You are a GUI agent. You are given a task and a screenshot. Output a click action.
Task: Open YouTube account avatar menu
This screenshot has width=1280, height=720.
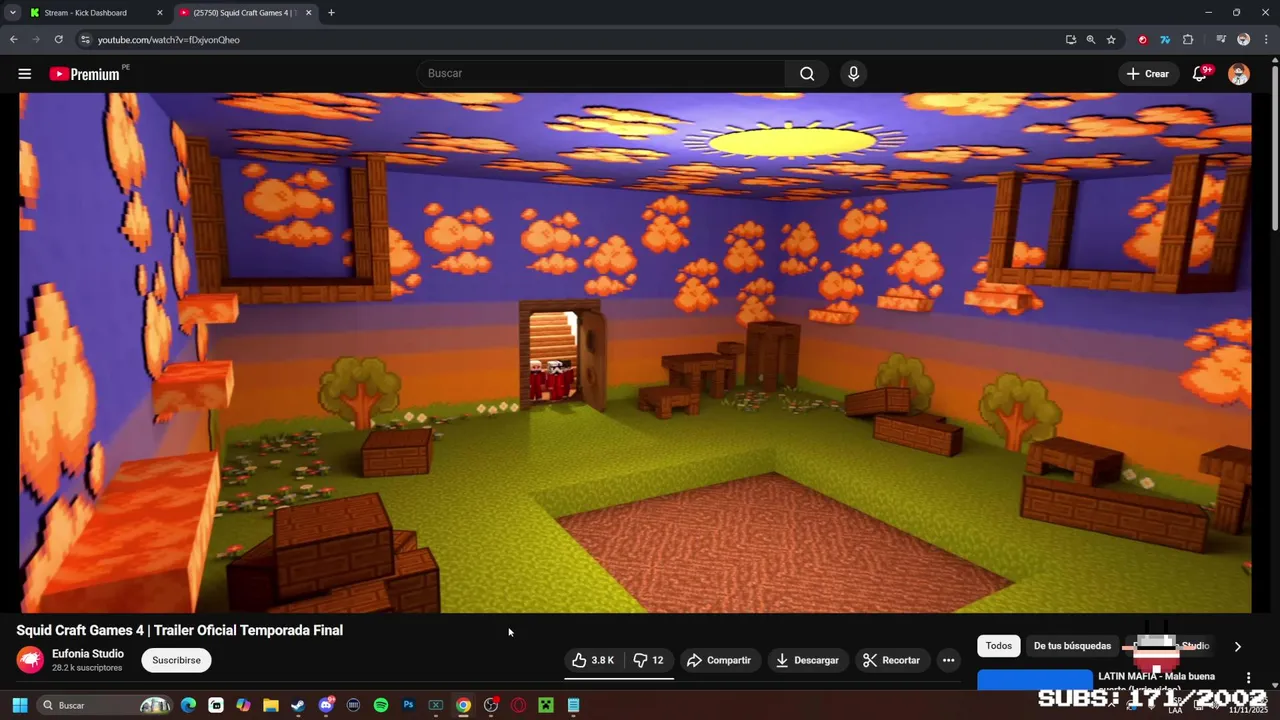point(1239,74)
